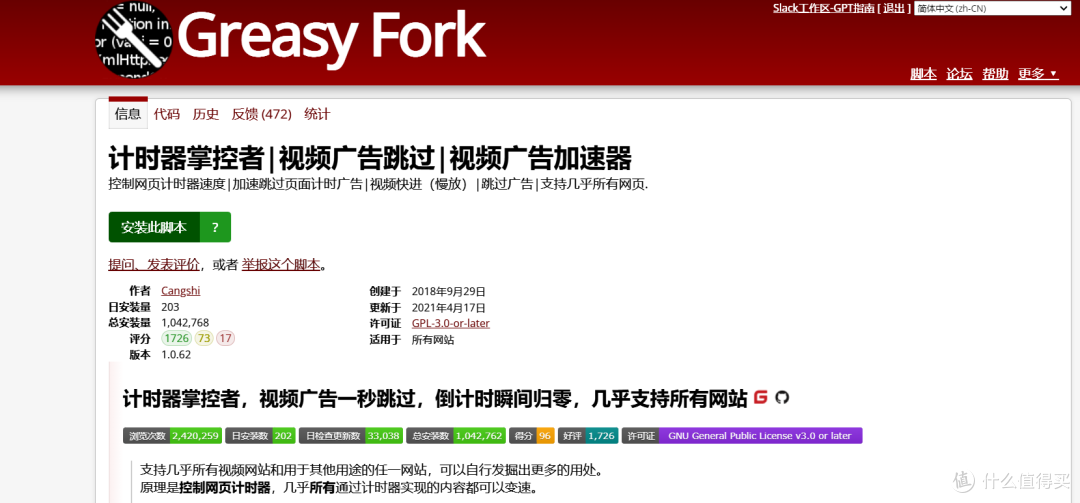Viewport: 1080px width, 503px height.
Task: Open the GPL-3.0-or-later license link
Action: pos(451,323)
